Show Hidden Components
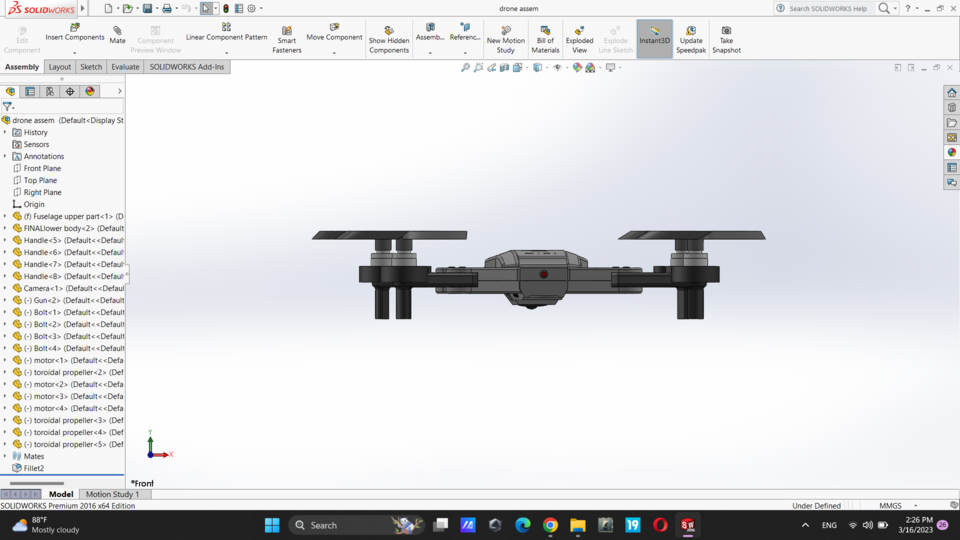This screenshot has height=540, width=960. [x=389, y=40]
